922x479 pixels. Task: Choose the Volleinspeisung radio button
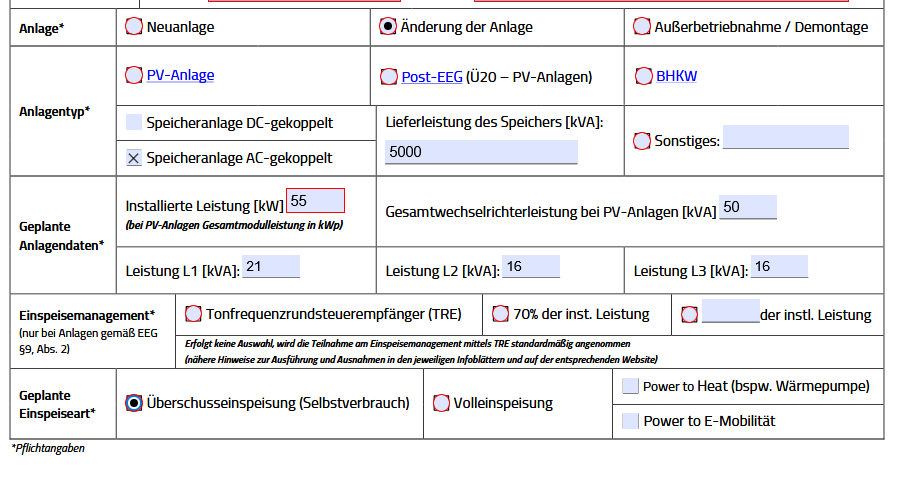tap(441, 403)
